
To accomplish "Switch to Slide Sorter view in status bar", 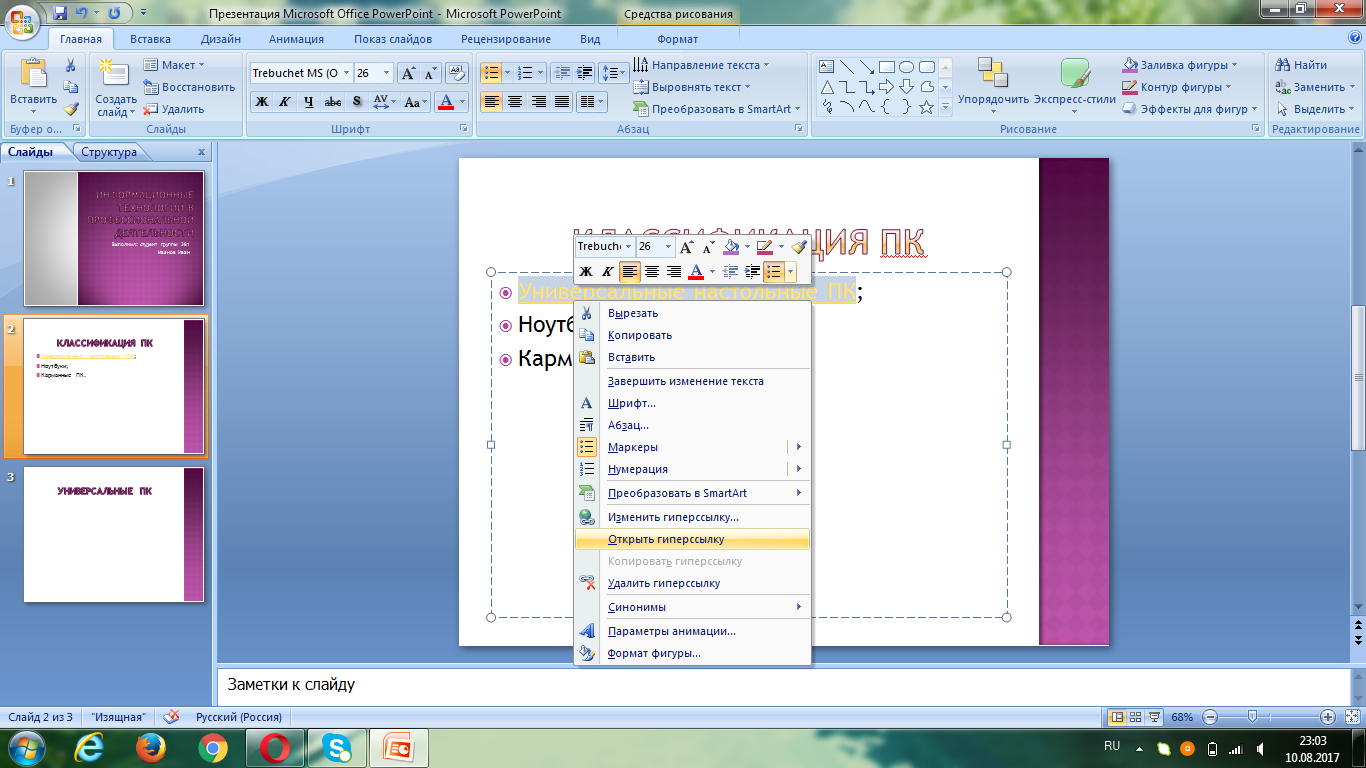I will click(x=1136, y=717).
